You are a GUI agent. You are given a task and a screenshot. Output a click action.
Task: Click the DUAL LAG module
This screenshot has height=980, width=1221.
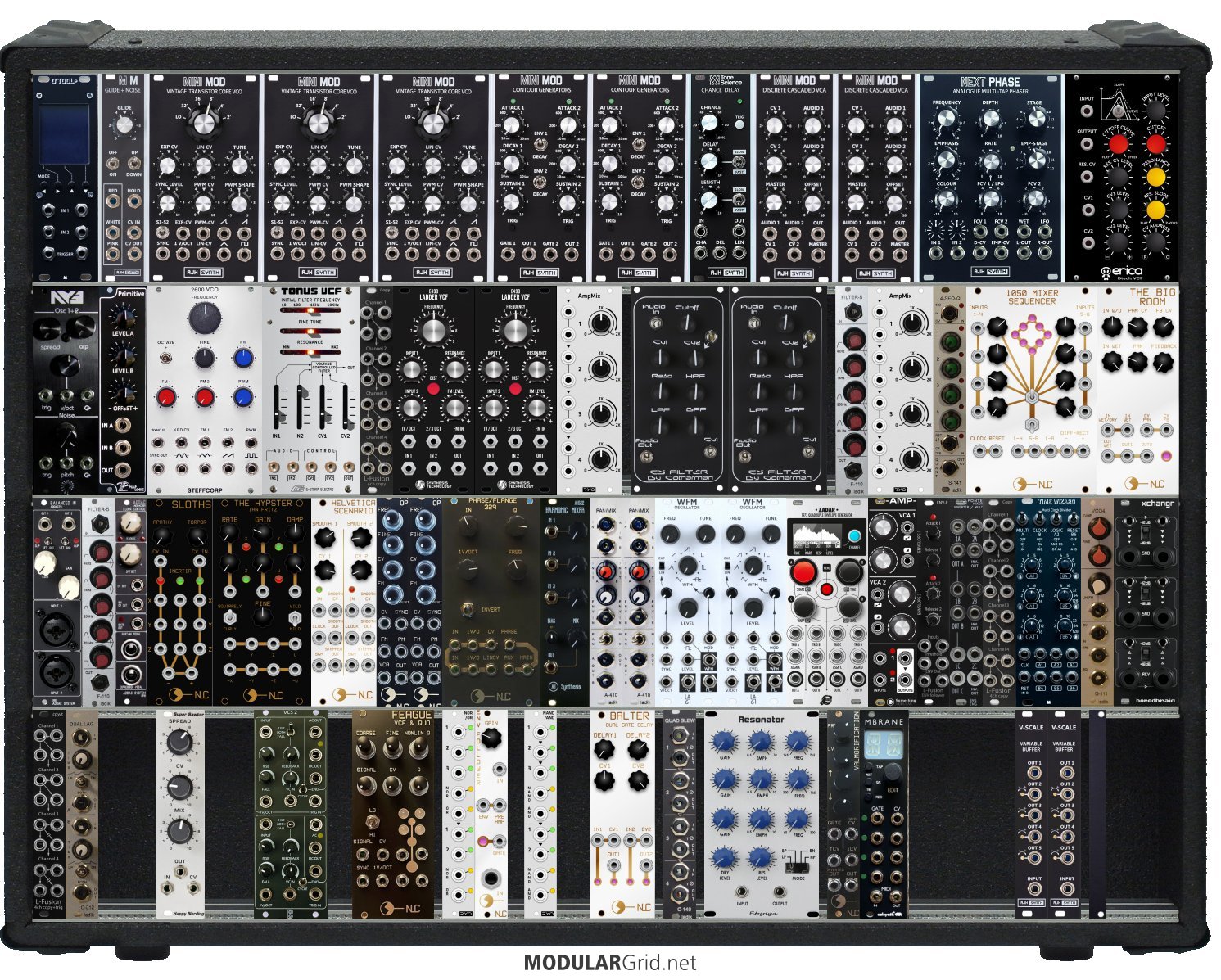click(x=81, y=813)
